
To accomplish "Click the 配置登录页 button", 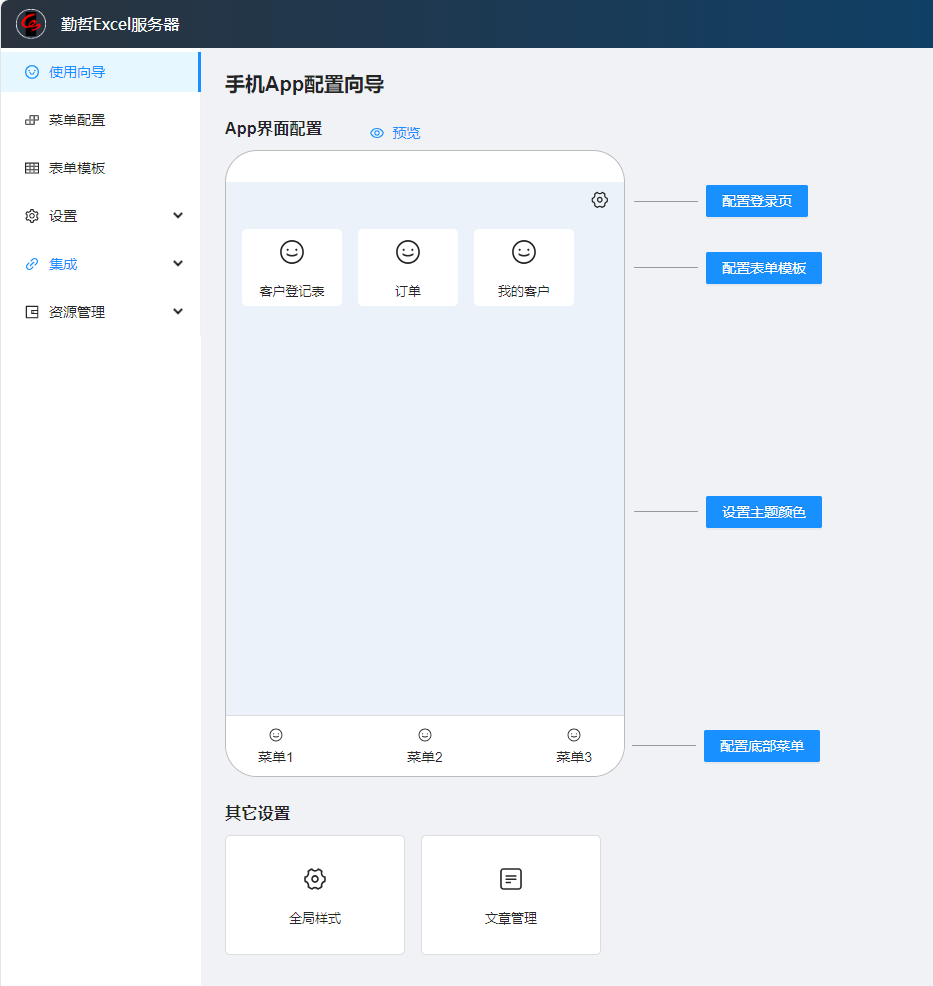I will tap(756, 201).
